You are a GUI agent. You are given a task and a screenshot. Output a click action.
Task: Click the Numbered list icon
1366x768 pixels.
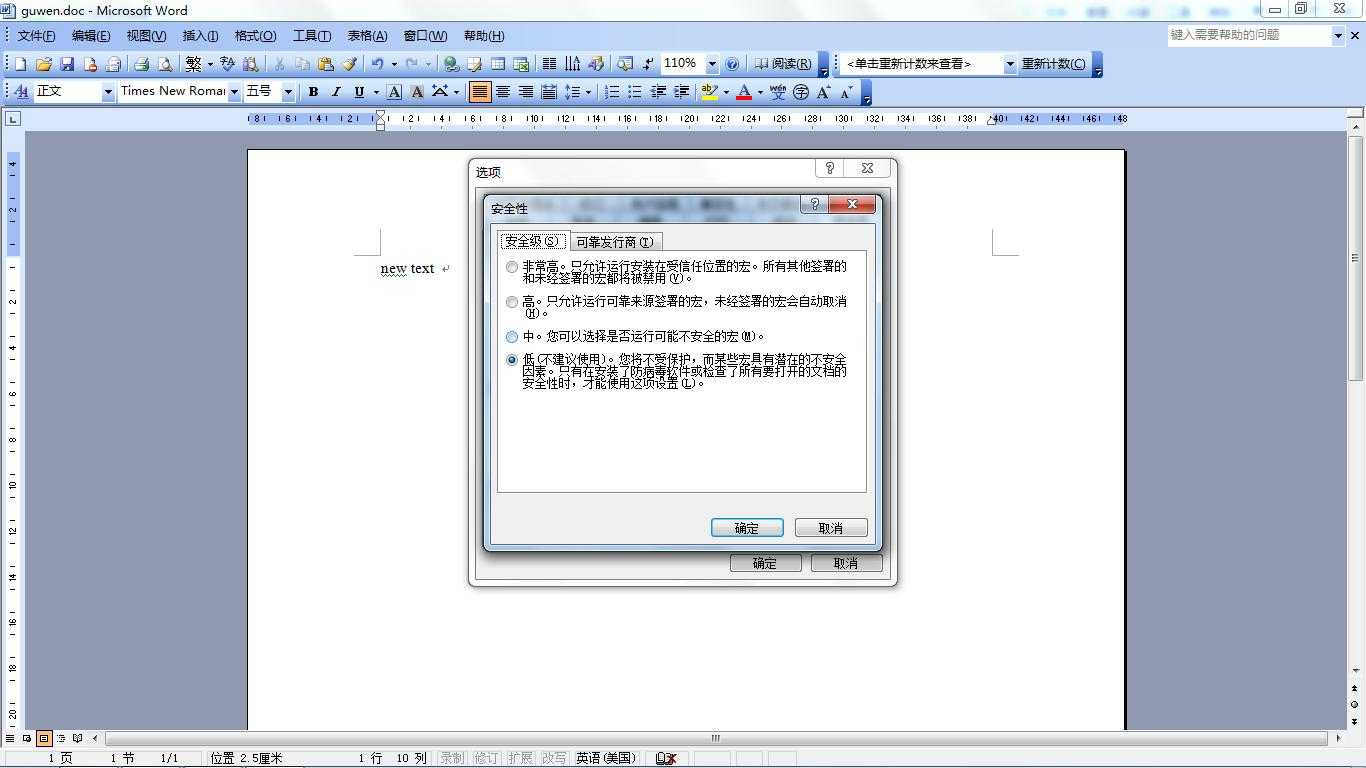[611, 92]
